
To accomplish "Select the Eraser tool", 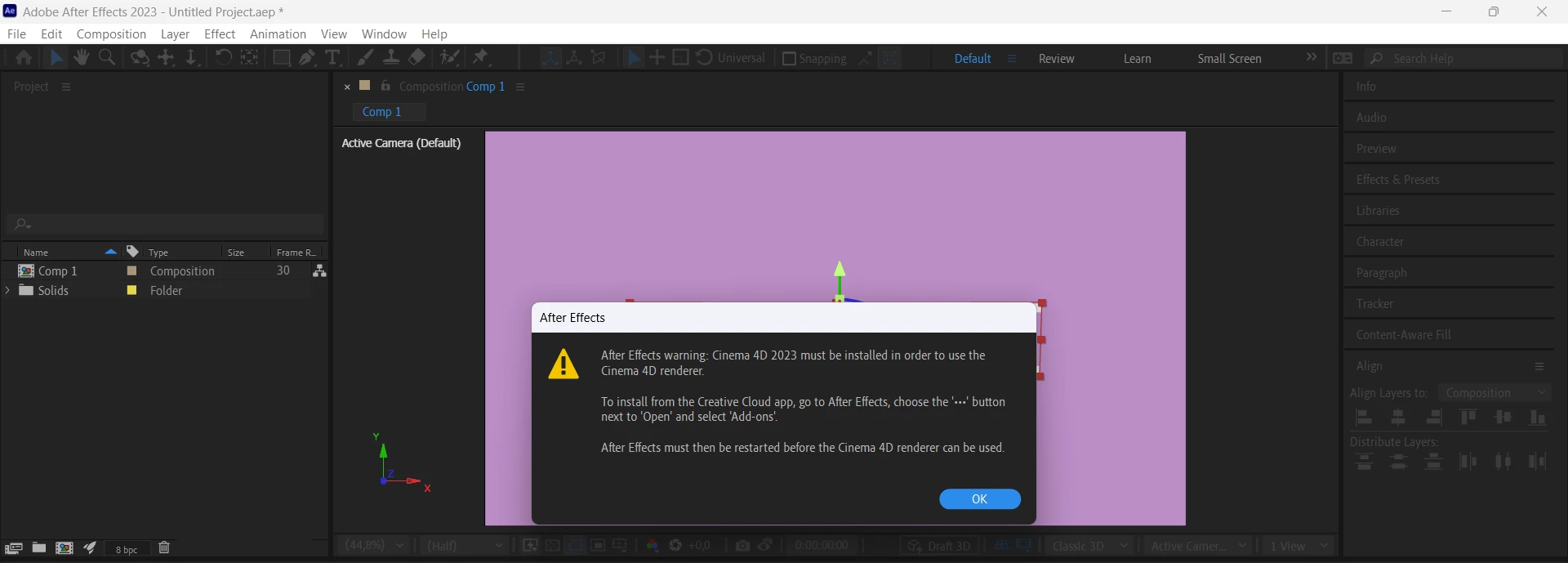I will (416, 58).
